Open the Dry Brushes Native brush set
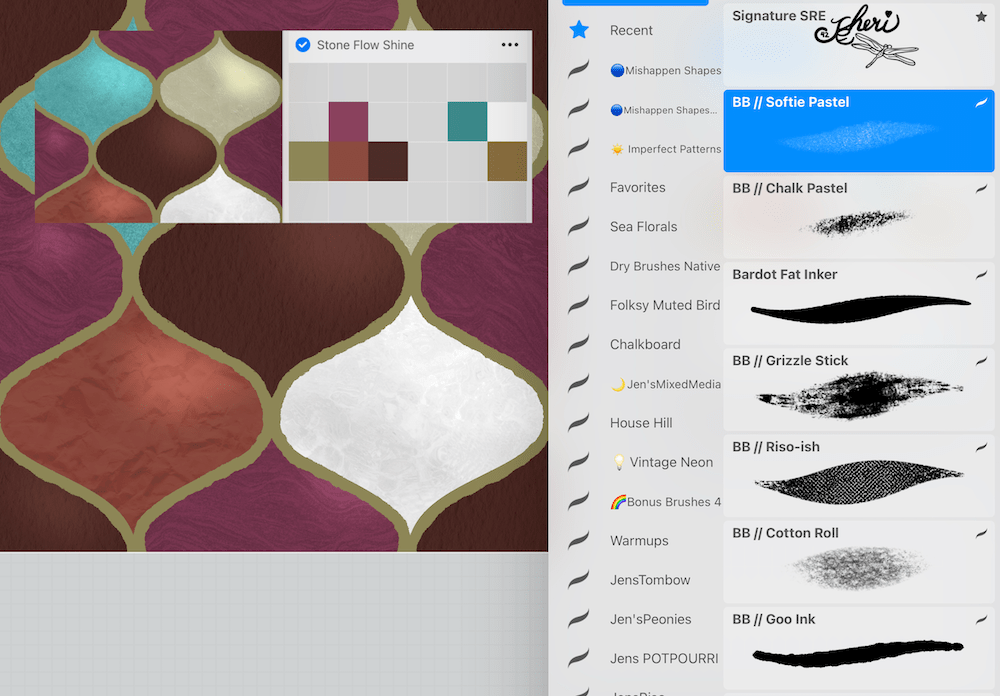1000x696 pixels. (664, 266)
